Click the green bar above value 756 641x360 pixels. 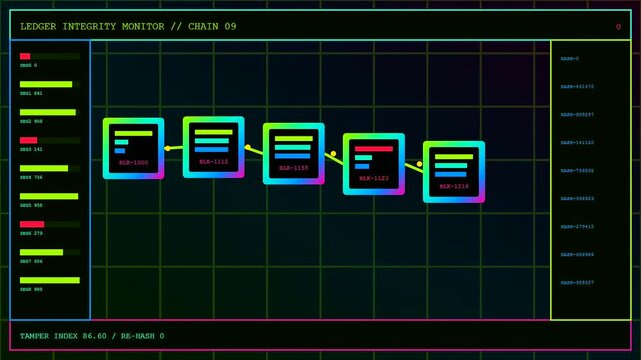click(x=44, y=168)
